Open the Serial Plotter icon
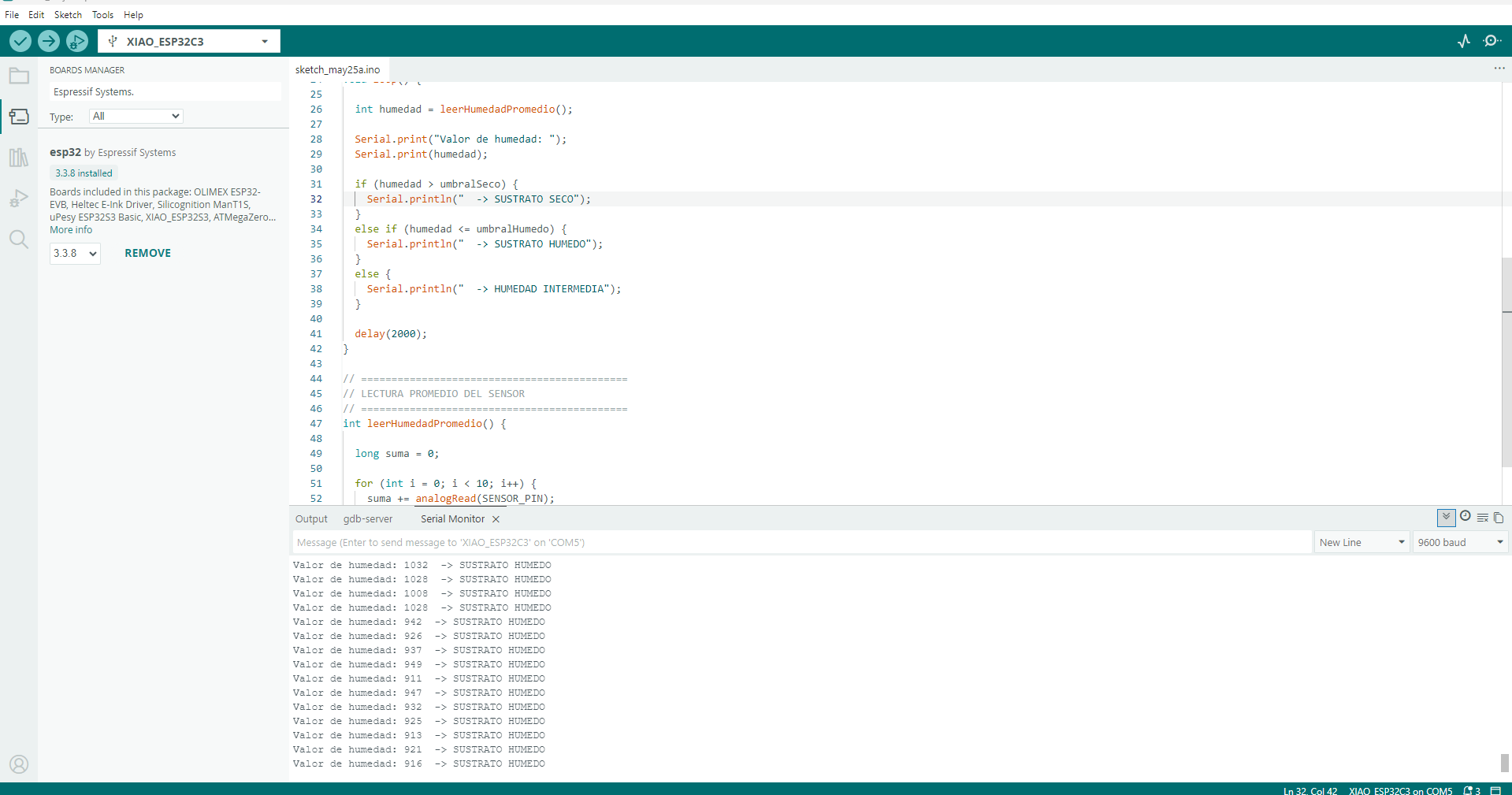The width and height of the screenshot is (1512, 795). click(1464, 41)
